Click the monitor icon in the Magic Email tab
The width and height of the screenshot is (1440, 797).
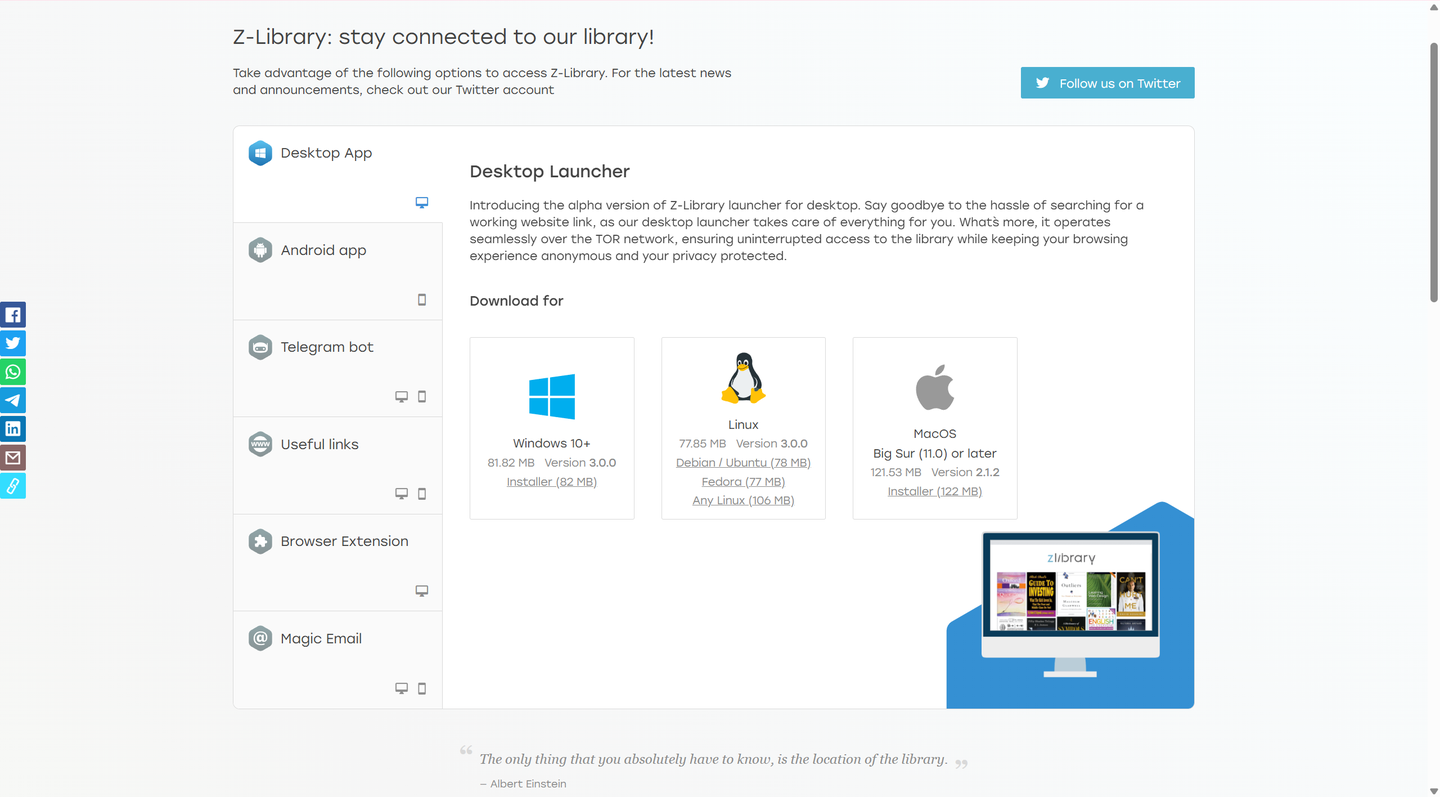click(x=401, y=688)
